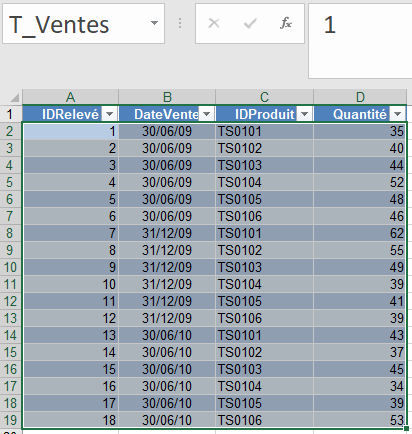The width and height of the screenshot is (412, 434).
Task: Select cell containing TS0104 in row 5
Action: [x=264, y=182]
